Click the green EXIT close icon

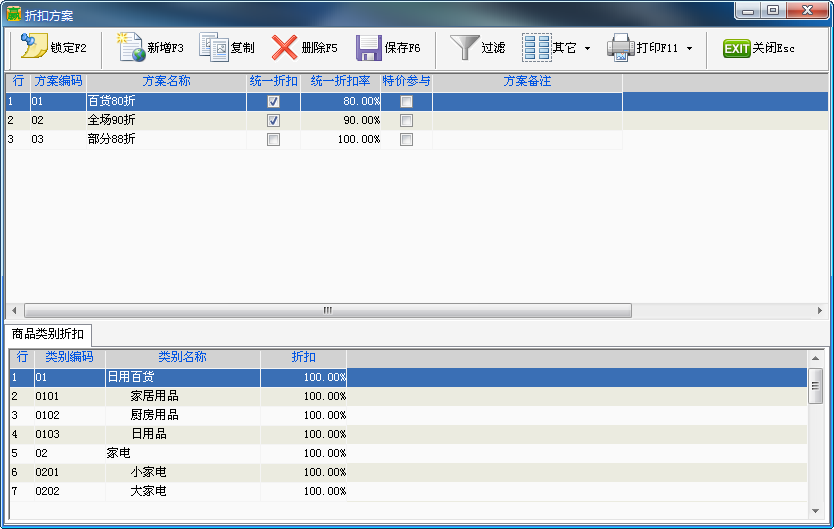(x=737, y=48)
